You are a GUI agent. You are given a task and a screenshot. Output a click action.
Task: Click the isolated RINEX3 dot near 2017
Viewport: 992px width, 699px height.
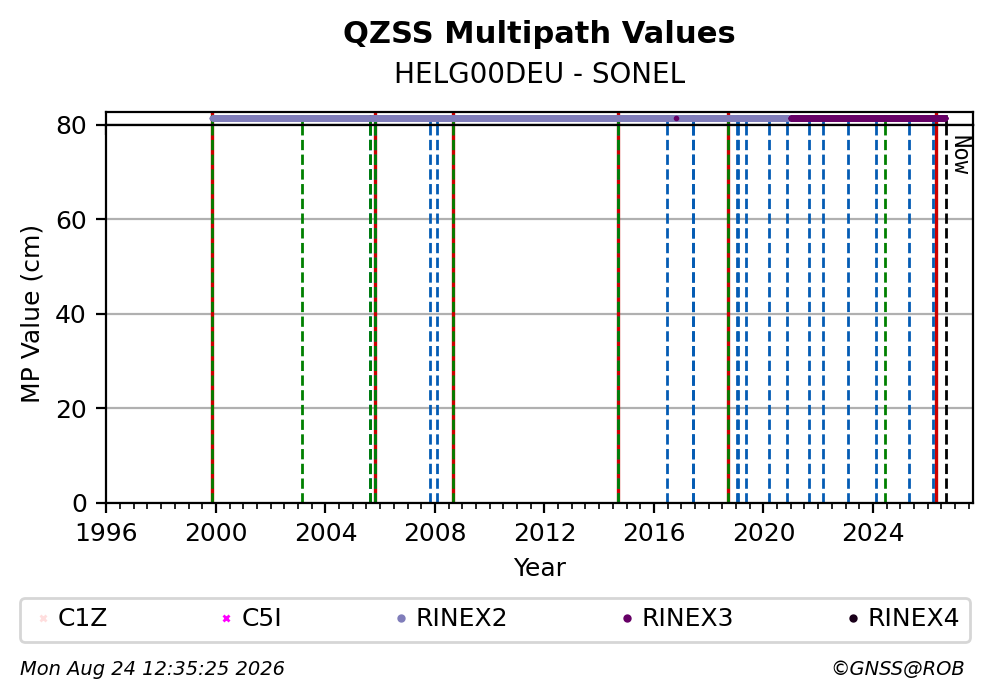(676, 118)
